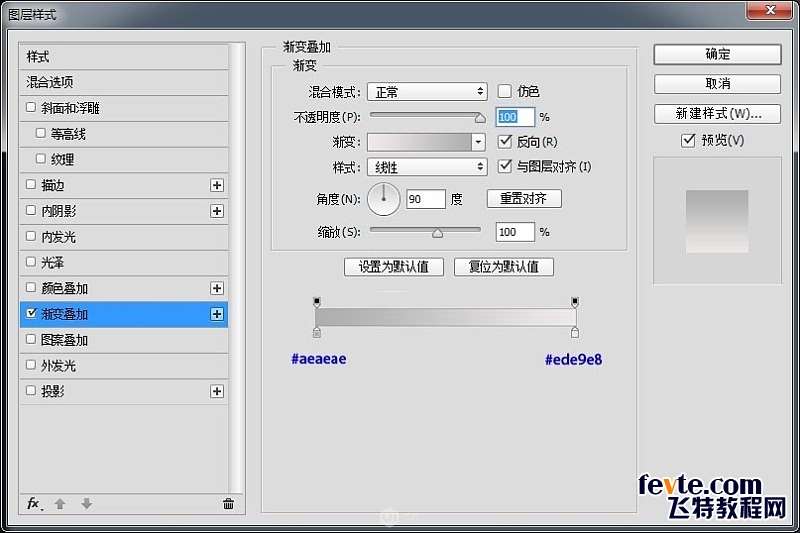Image resolution: width=800 pixels, height=533 pixels.
Task: Add another Color Overlay with plus icon
Action: coord(216,288)
